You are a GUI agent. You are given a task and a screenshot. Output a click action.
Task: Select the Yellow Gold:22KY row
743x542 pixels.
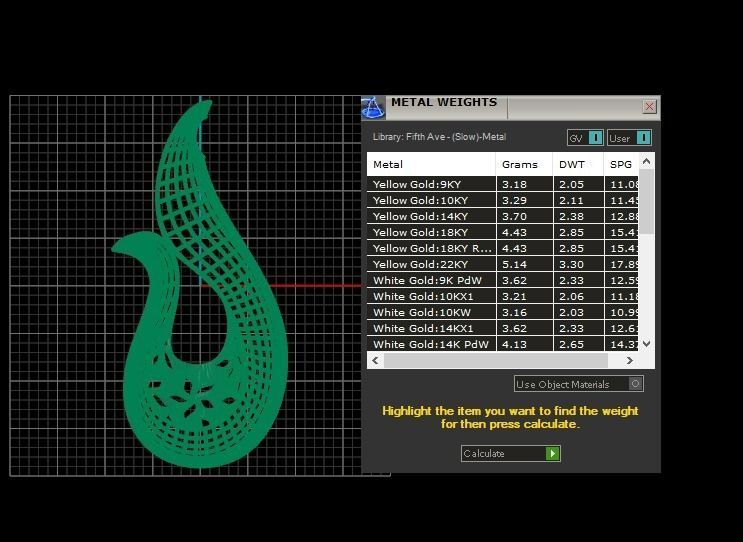503,264
